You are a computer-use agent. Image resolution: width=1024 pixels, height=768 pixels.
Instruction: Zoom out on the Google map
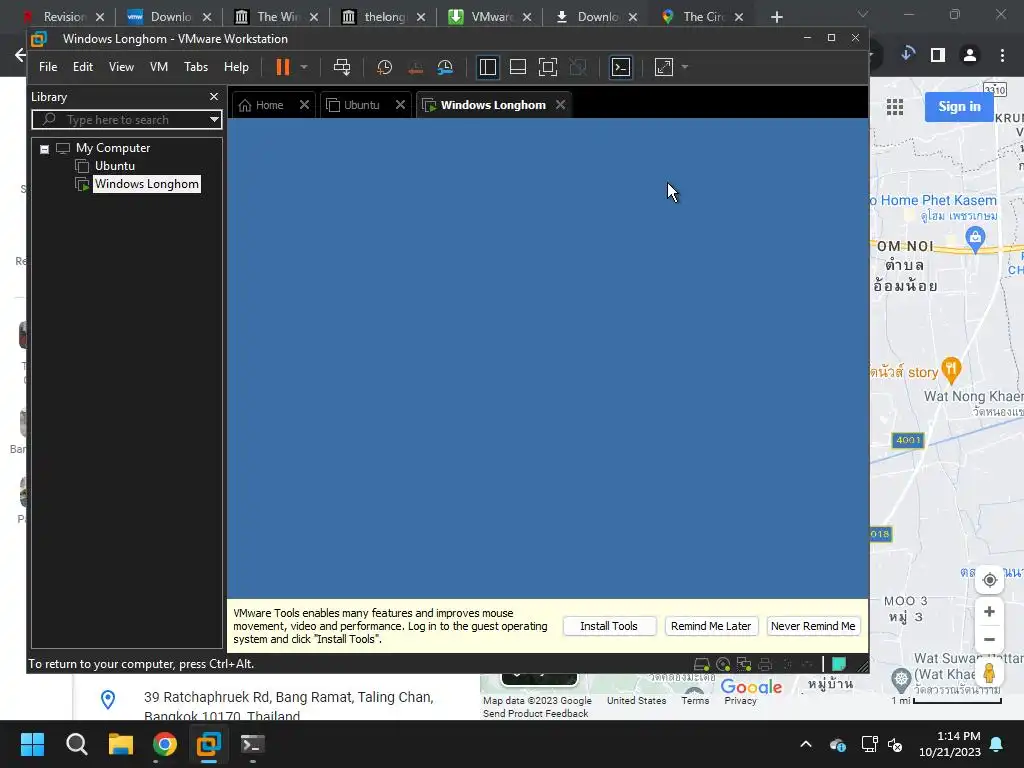(x=989, y=639)
